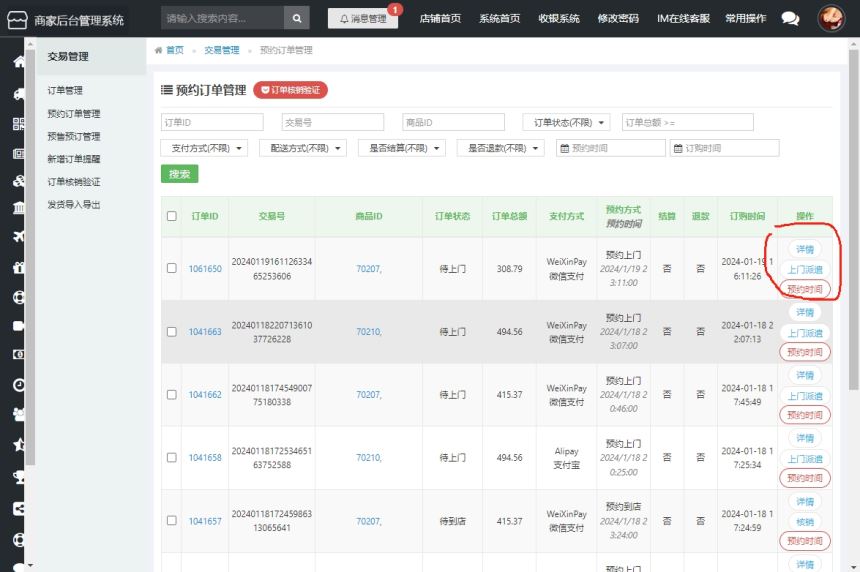Click 首页 link in the breadcrumb
This screenshot has width=860, height=572.
click(x=174, y=50)
